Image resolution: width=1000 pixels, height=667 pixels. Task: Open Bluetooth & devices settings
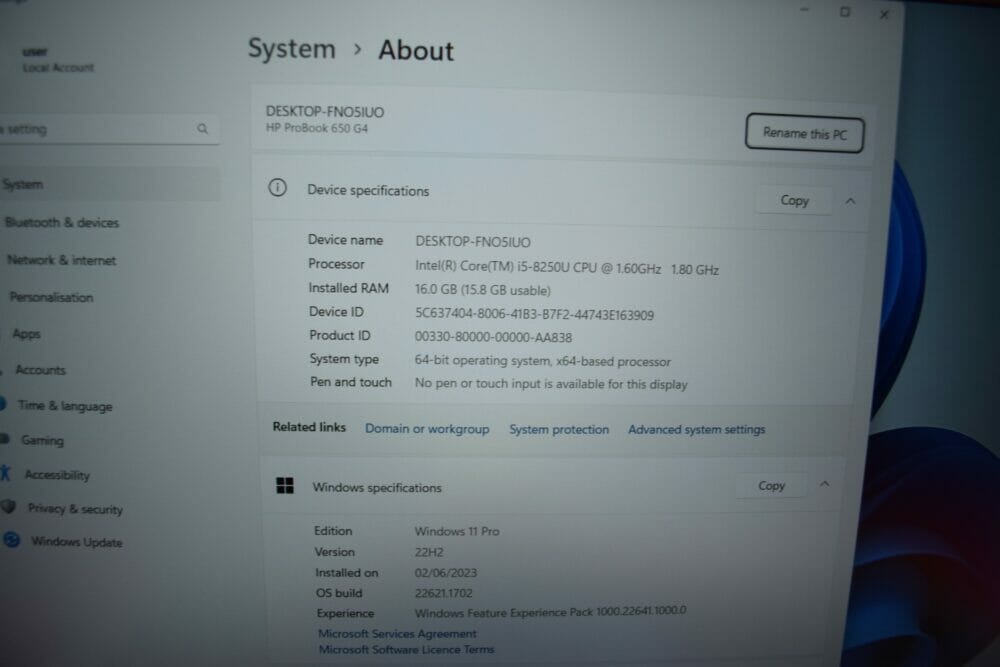[61, 223]
